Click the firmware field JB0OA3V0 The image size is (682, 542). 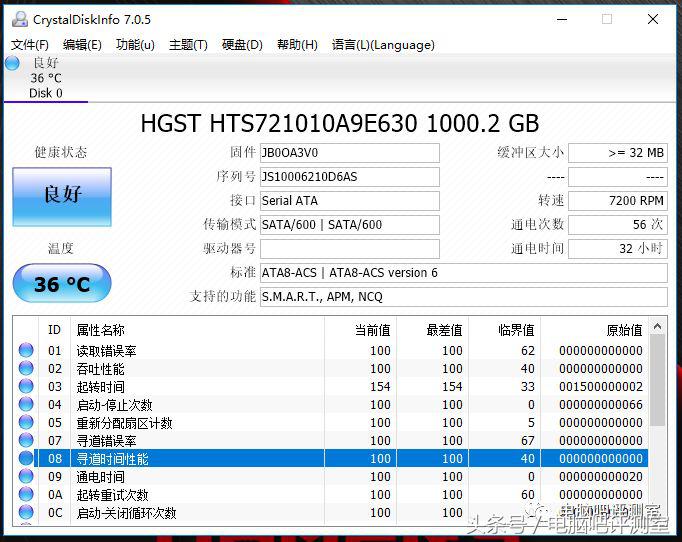coord(350,153)
